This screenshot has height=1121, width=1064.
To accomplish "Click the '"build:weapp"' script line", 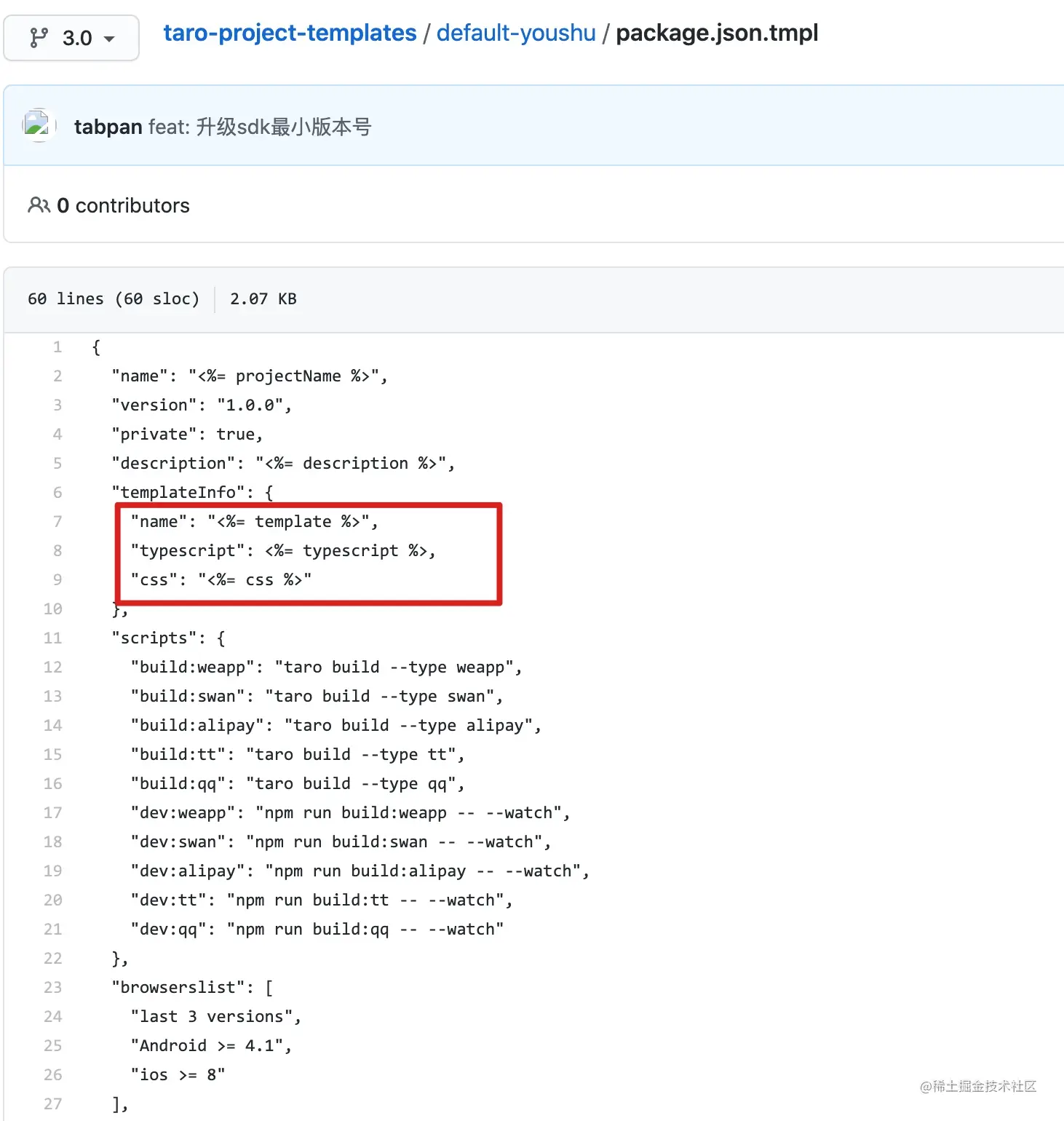I will [x=326, y=668].
